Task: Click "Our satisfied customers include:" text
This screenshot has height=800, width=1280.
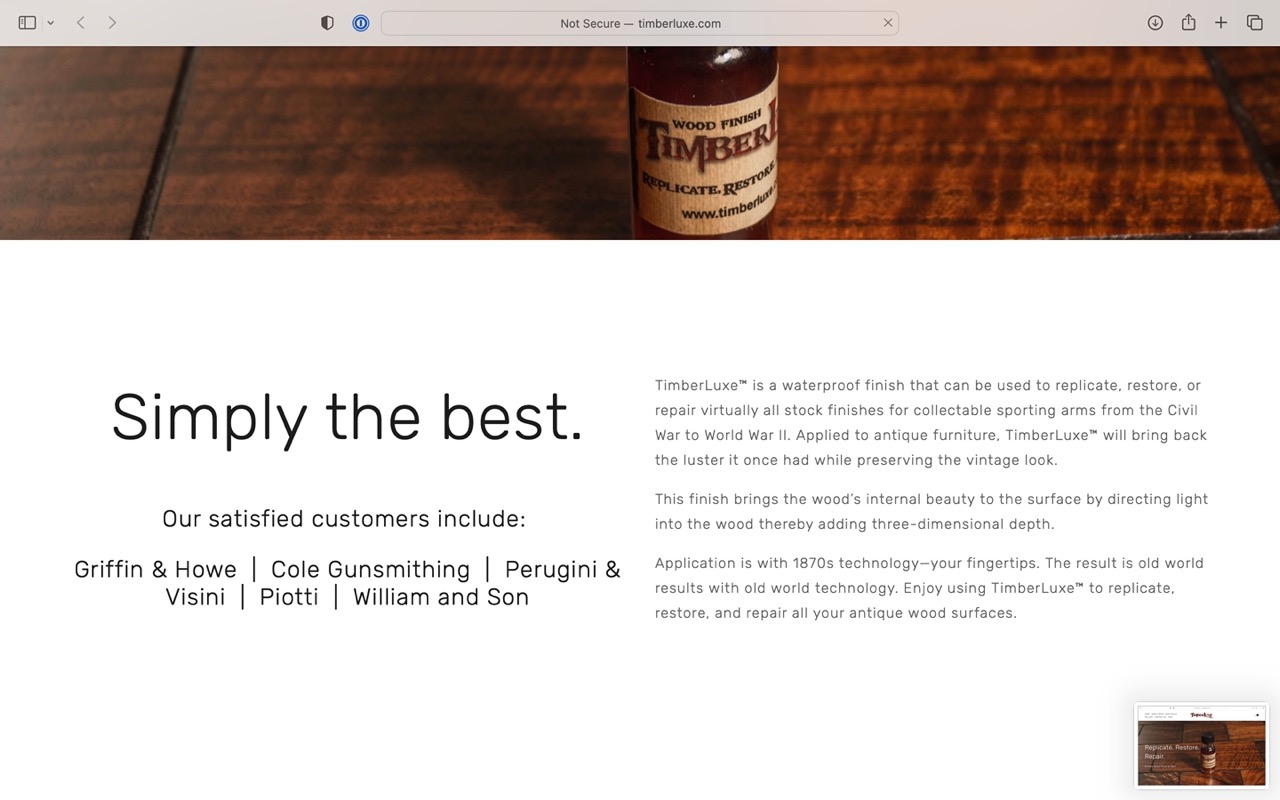Action: (x=344, y=519)
